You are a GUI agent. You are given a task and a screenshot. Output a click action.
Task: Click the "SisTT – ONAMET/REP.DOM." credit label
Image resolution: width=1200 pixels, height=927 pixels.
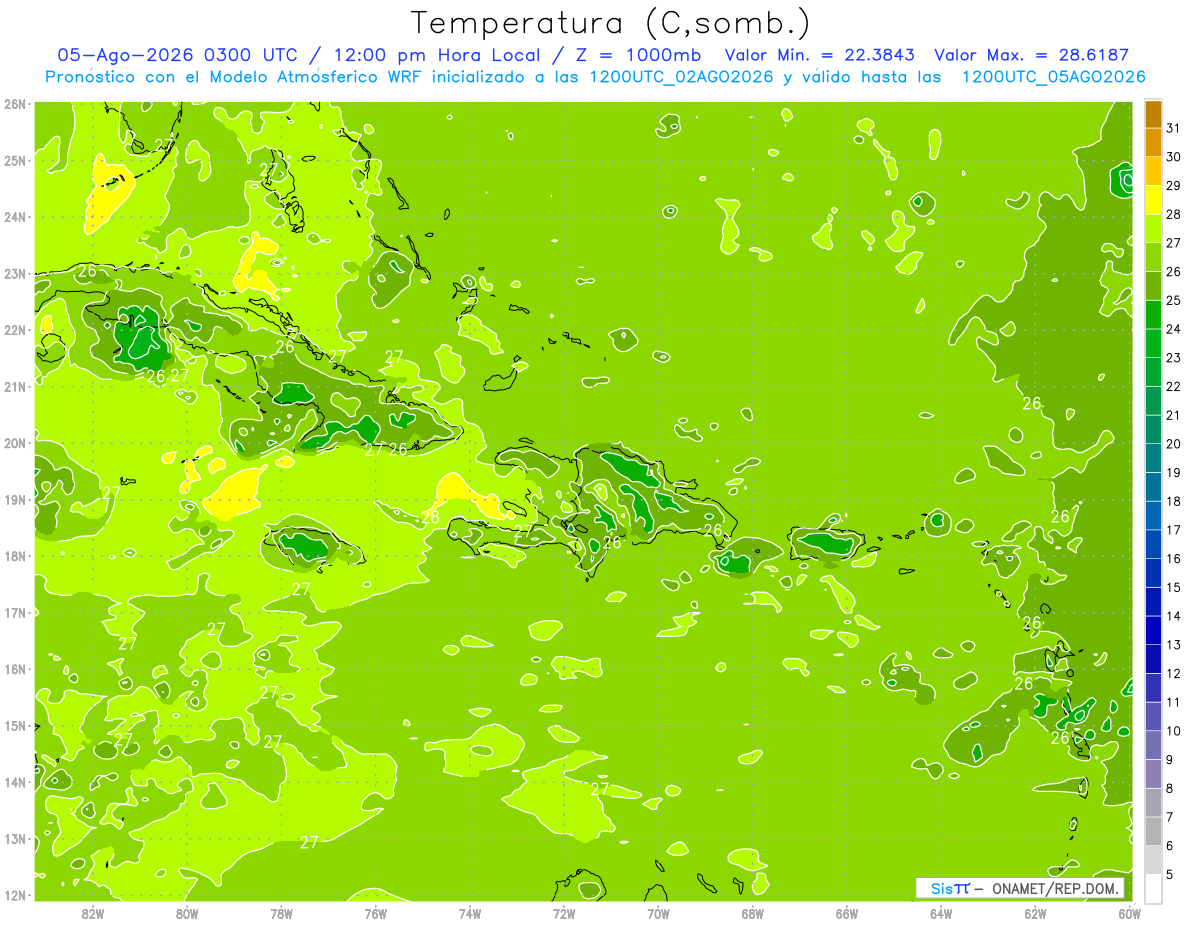1019,888
